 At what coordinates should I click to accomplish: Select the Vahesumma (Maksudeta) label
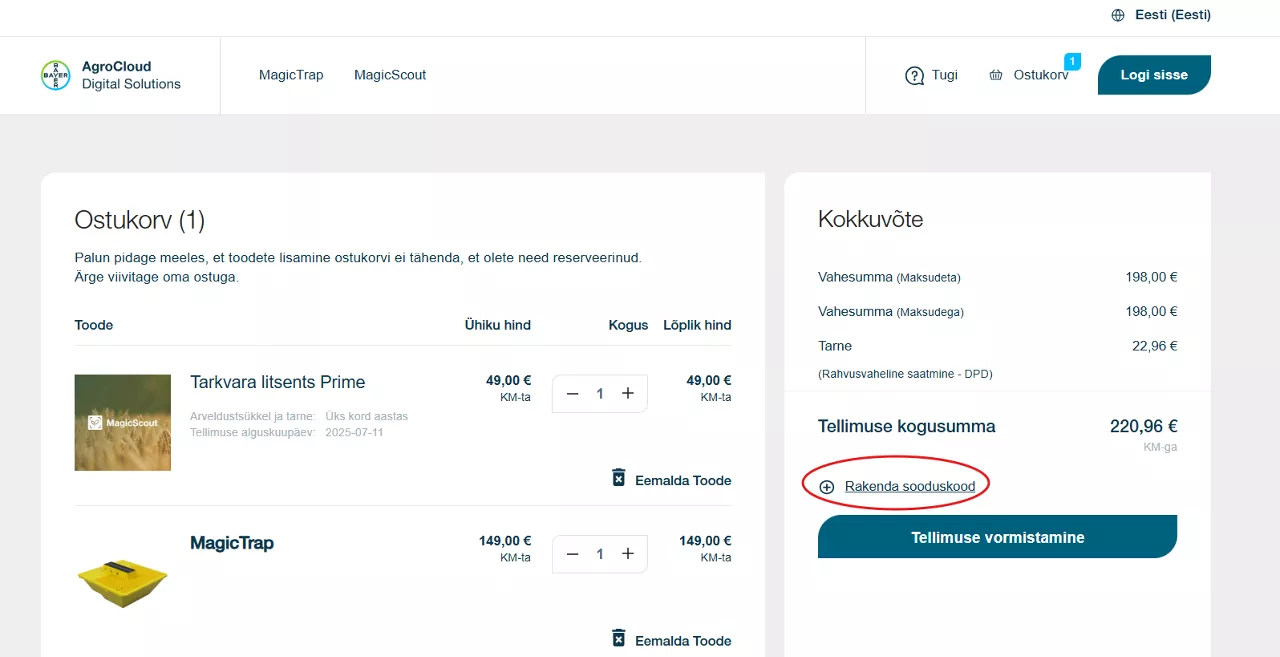click(x=889, y=277)
